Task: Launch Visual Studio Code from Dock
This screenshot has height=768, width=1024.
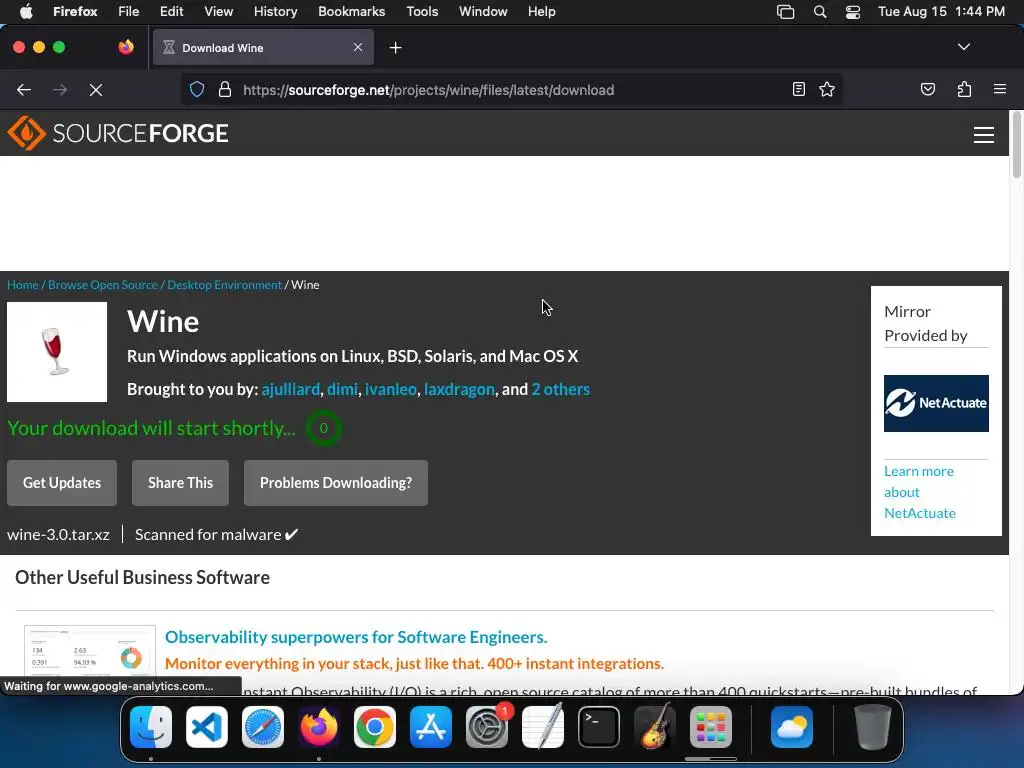Action: tap(206, 727)
